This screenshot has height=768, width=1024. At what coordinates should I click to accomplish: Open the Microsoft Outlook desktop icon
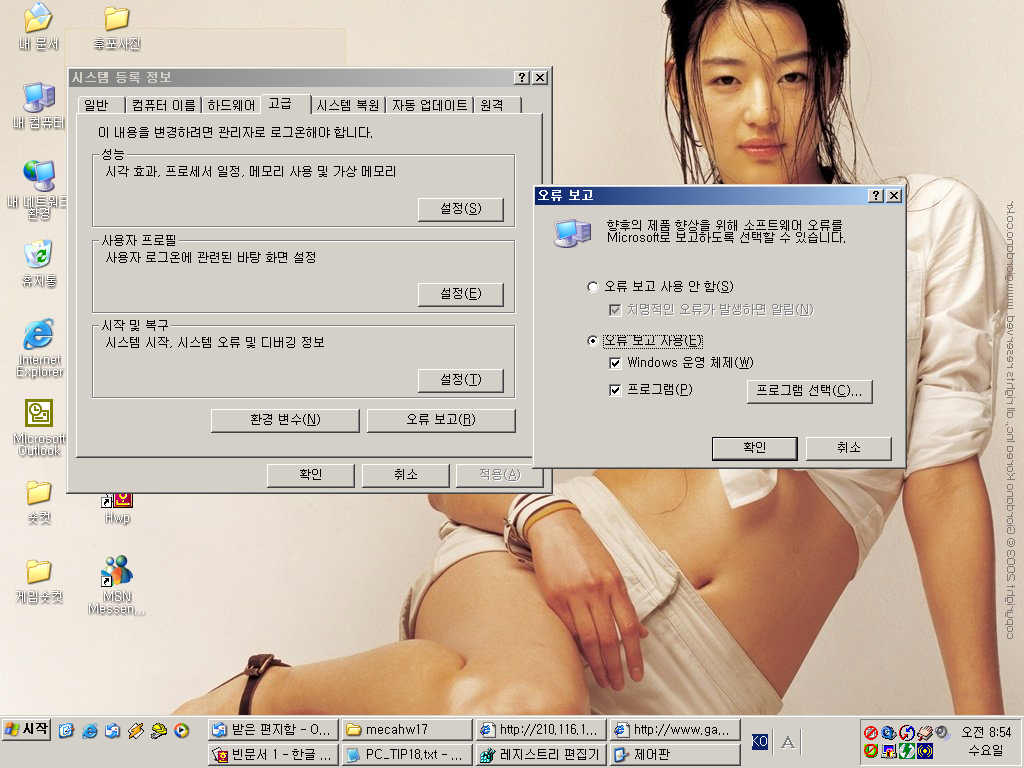pos(38,414)
